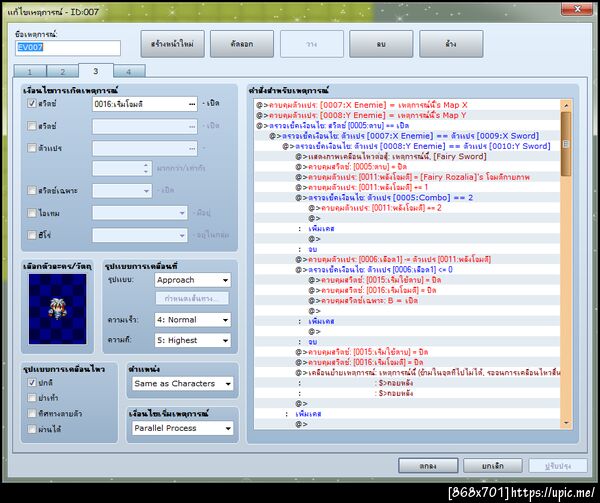This screenshot has width=600, height=503.
Task: Toggle fourth movement option checkbox
Action: tap(32, 429)
